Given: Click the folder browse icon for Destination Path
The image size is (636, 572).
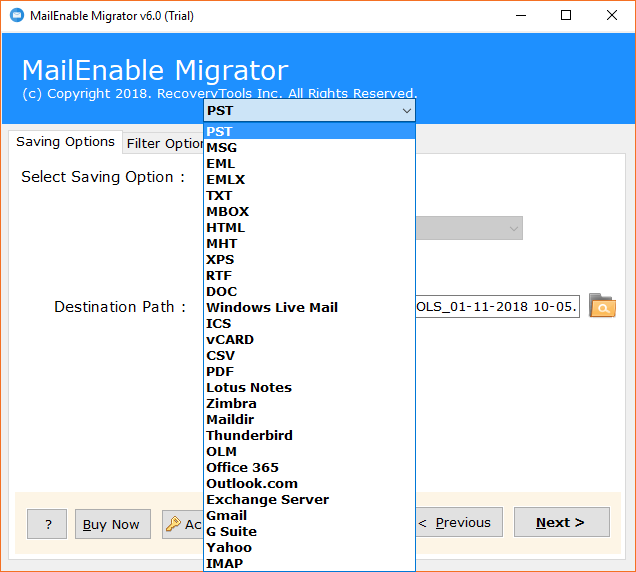Looking at the screenshot, I should (602, 305).
